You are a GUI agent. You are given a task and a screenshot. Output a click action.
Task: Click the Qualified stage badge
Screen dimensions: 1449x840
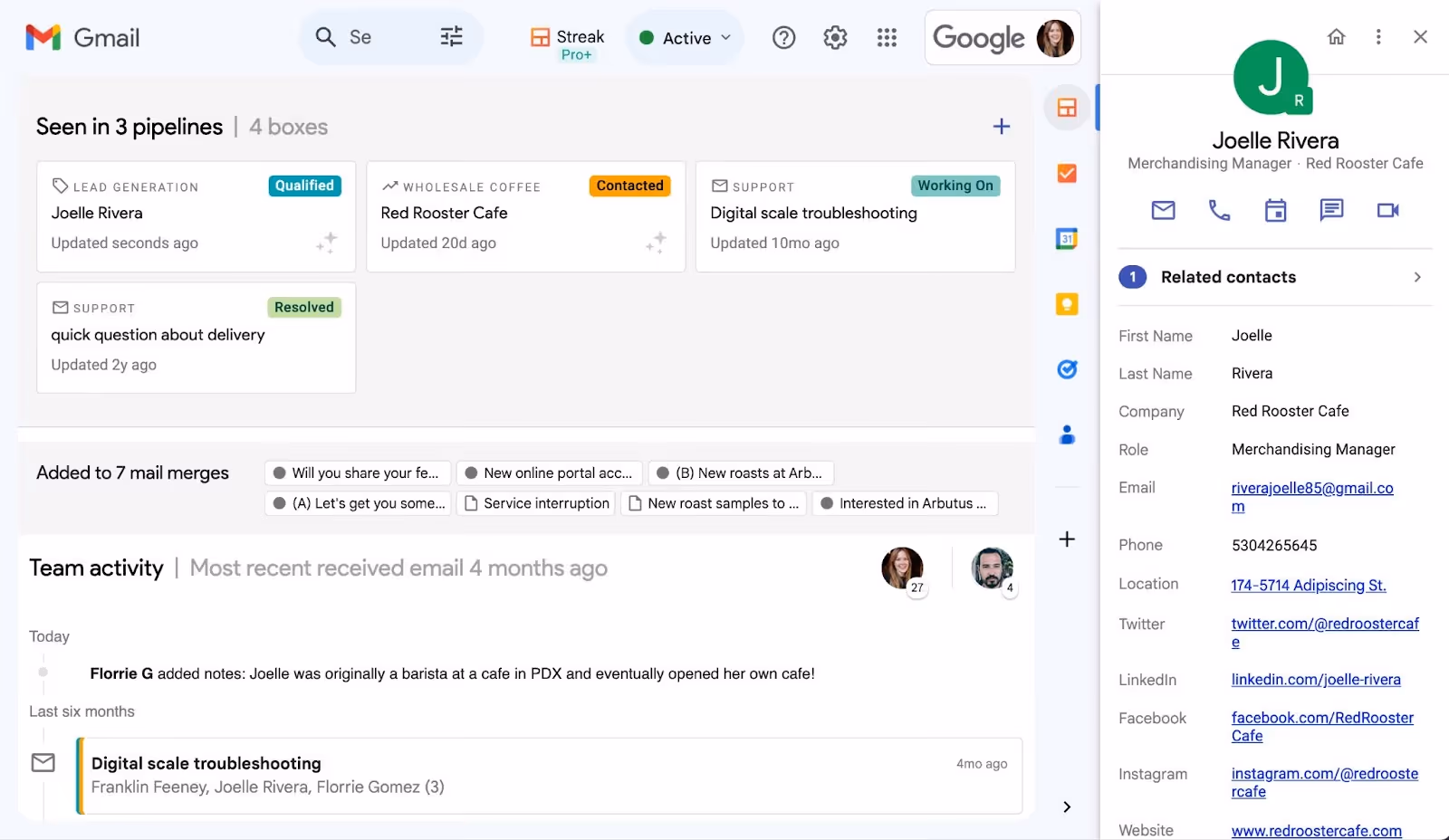[304, 186]
